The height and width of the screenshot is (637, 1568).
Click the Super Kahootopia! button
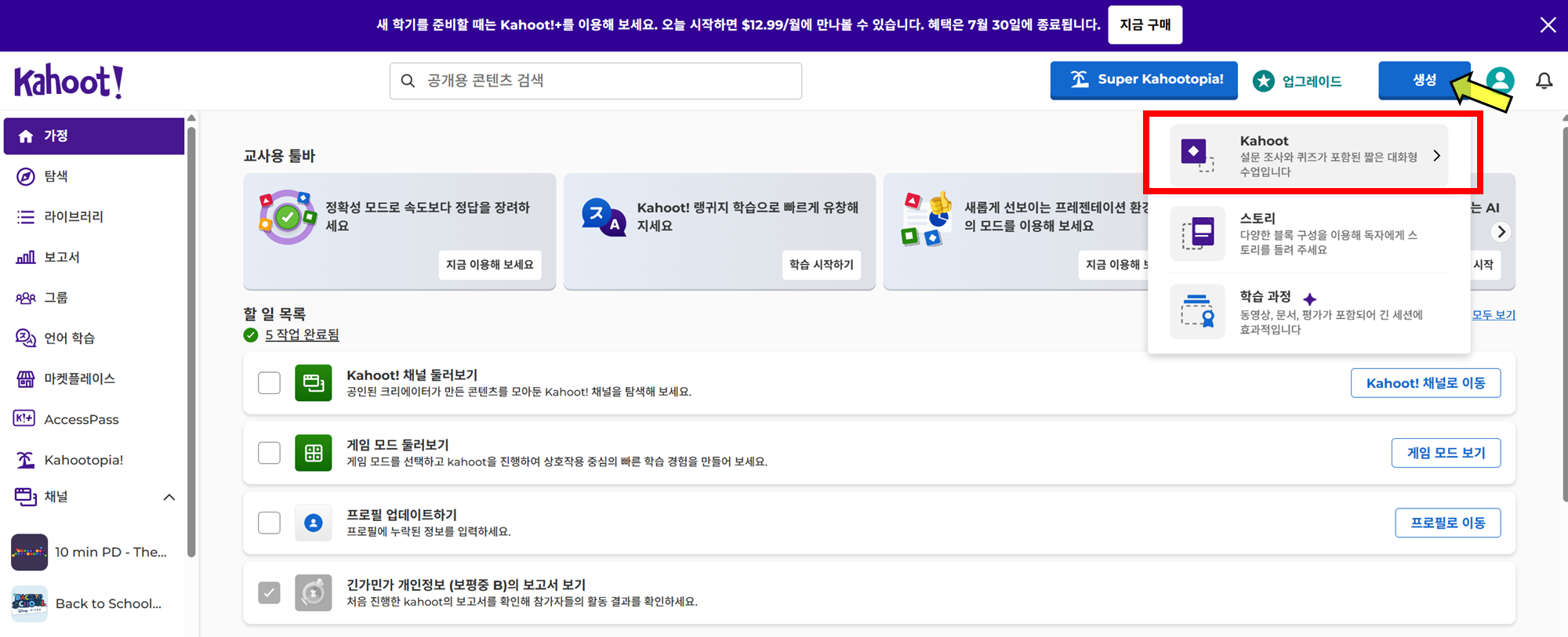click(1144, 80)
